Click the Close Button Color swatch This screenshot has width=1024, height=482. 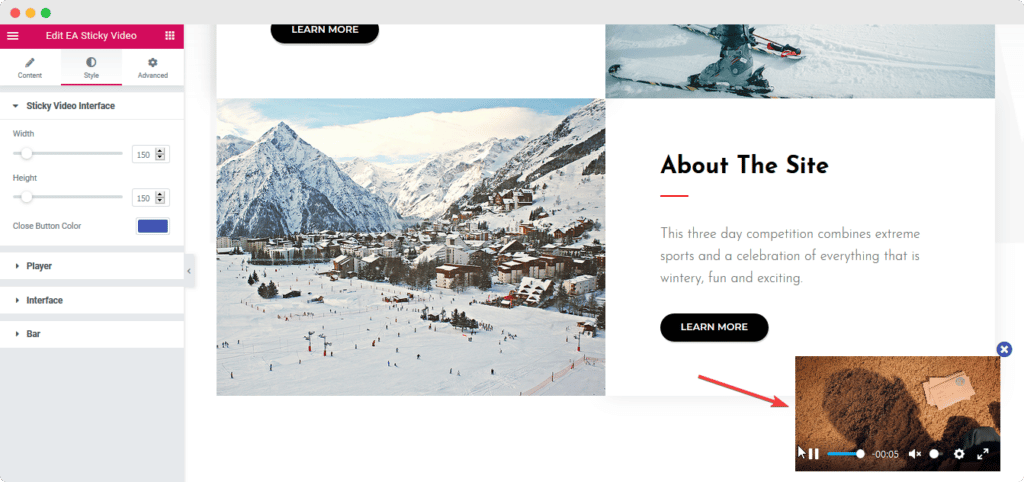point(153,226)
